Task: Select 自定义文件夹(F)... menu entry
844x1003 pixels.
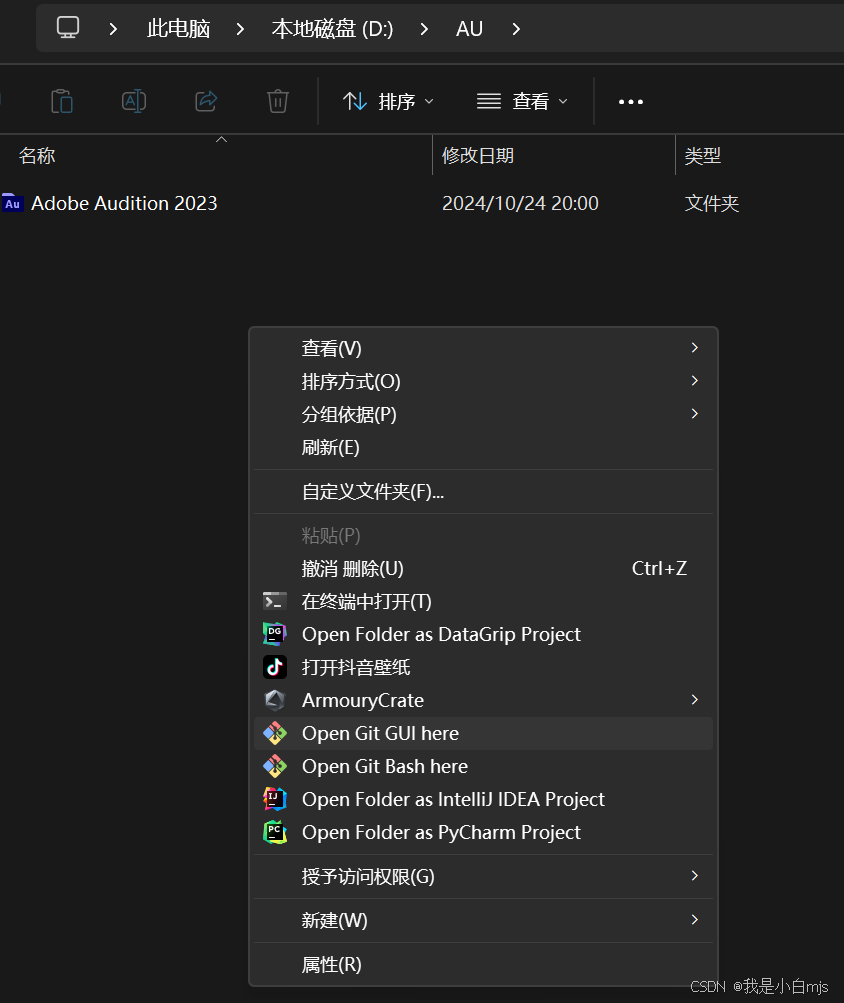Action: click(x=483, y=491)
